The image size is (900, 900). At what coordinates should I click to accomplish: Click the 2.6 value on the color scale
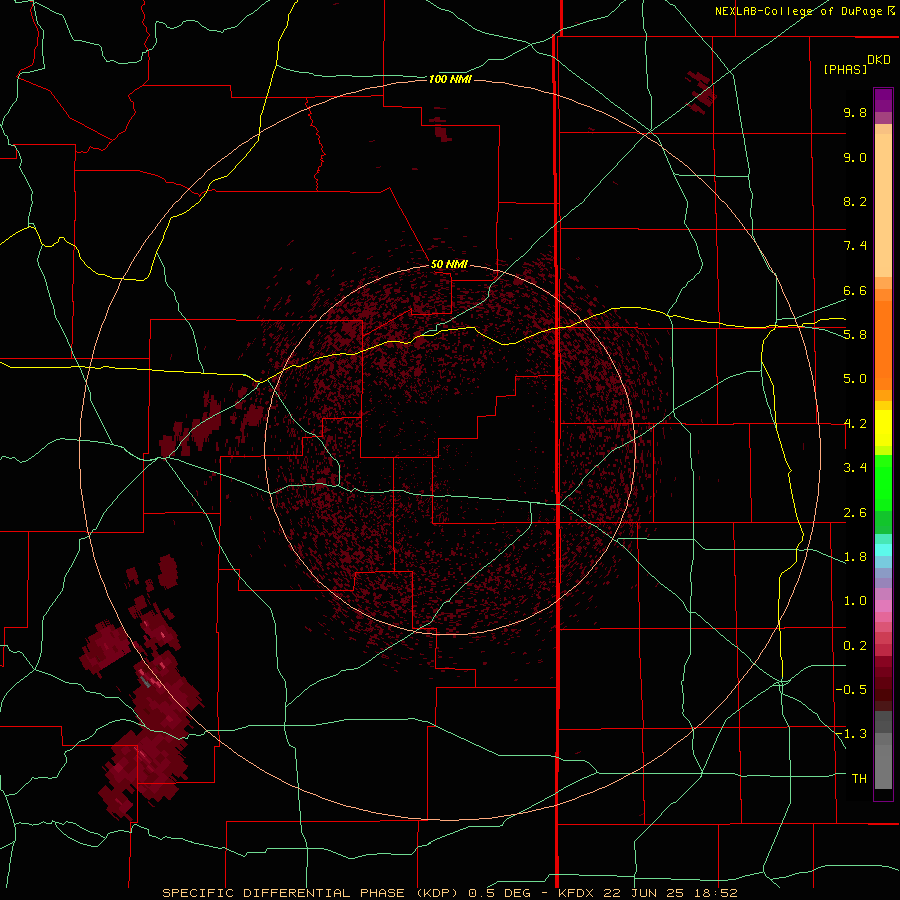coord(855,513)
